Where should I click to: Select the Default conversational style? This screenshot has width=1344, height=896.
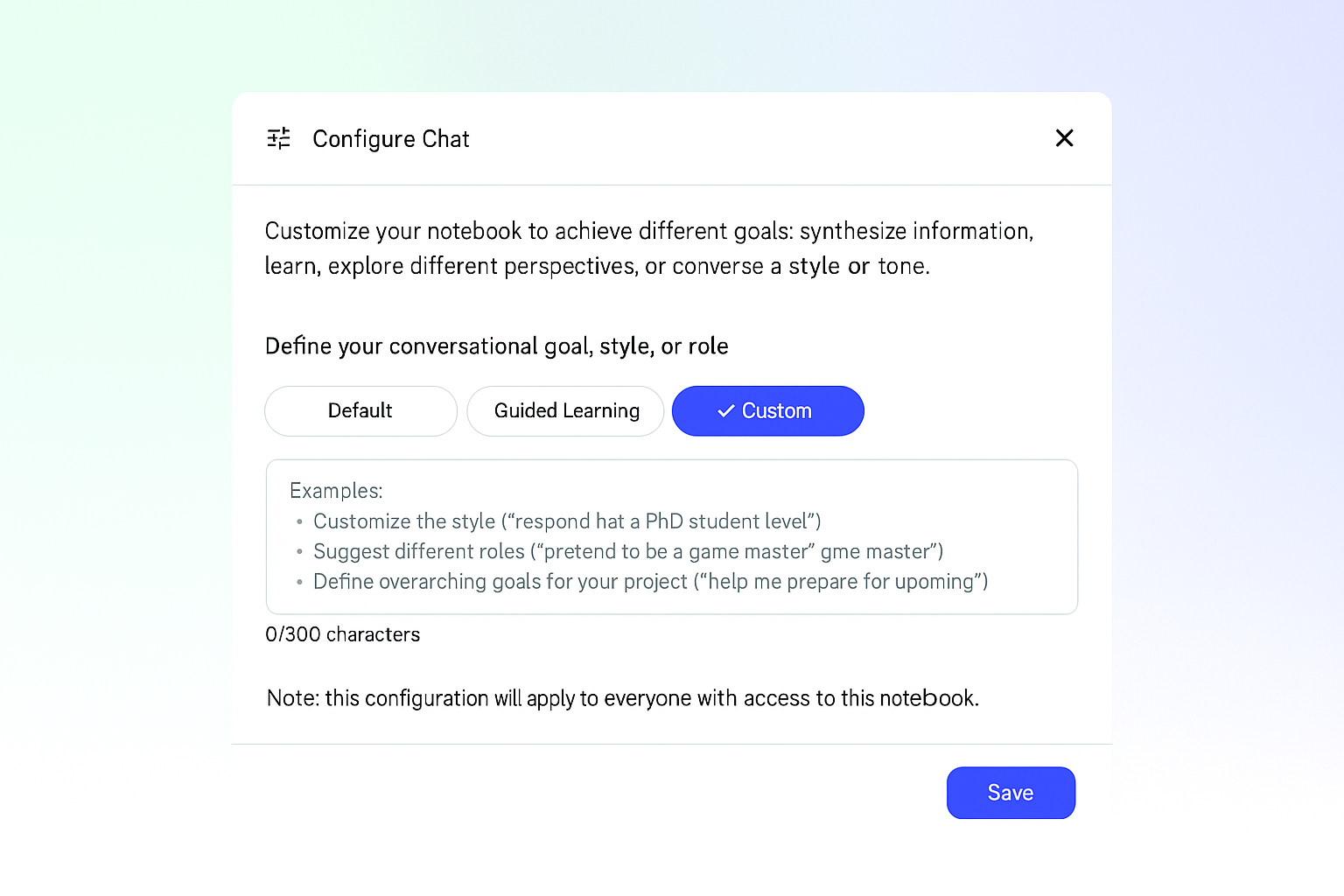tap(360, 411)
